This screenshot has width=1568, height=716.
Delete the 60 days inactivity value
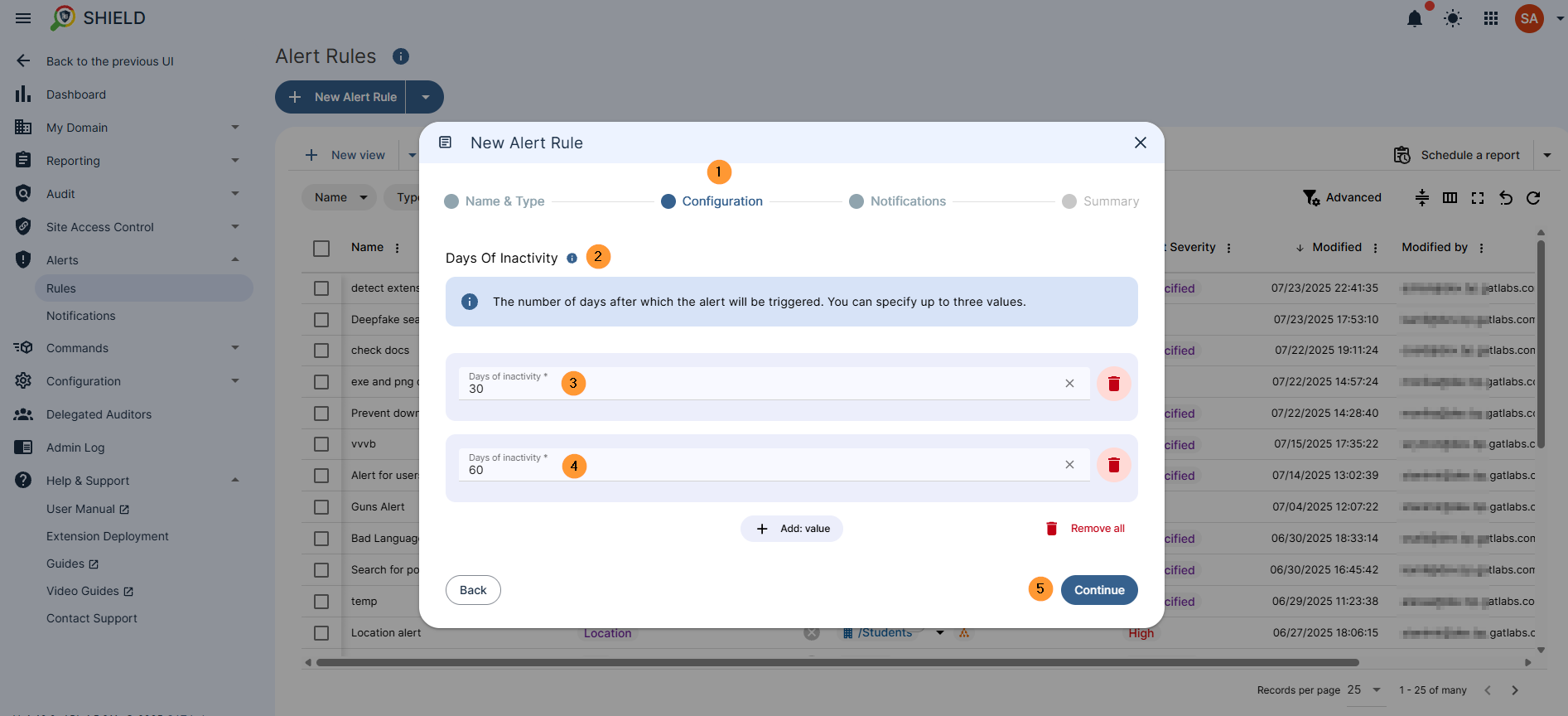[1114, 465]
